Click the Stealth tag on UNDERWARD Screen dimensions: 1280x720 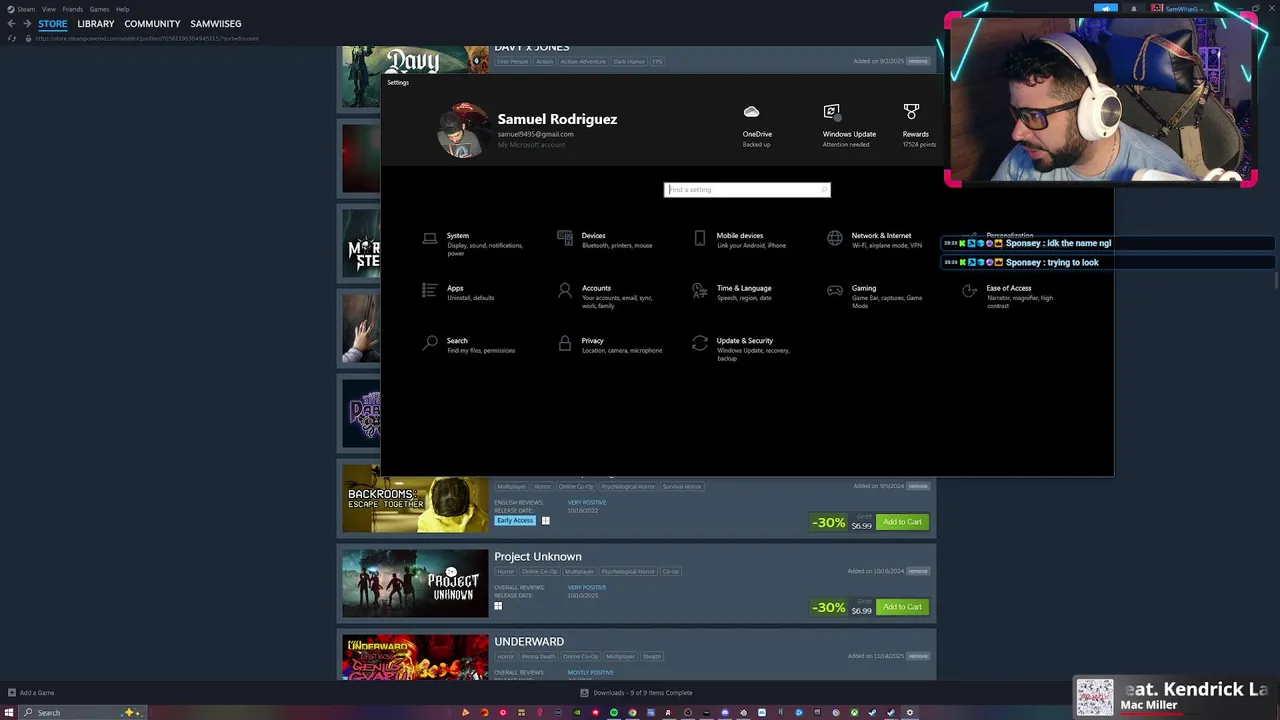point(652,656)
